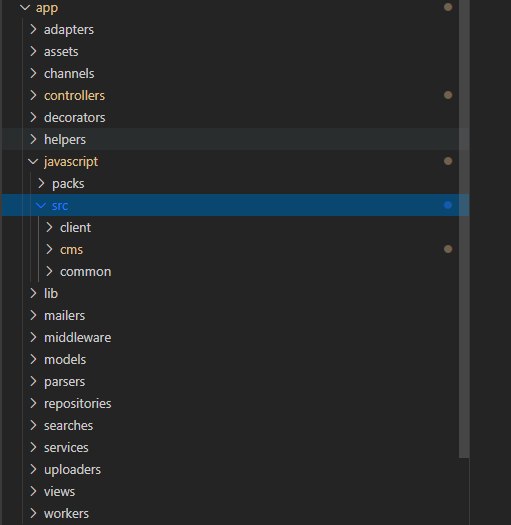This screenshot has height=525, width=511.
Task: Expand the adapters folder chevron
Action: click(x=33, y=29)
